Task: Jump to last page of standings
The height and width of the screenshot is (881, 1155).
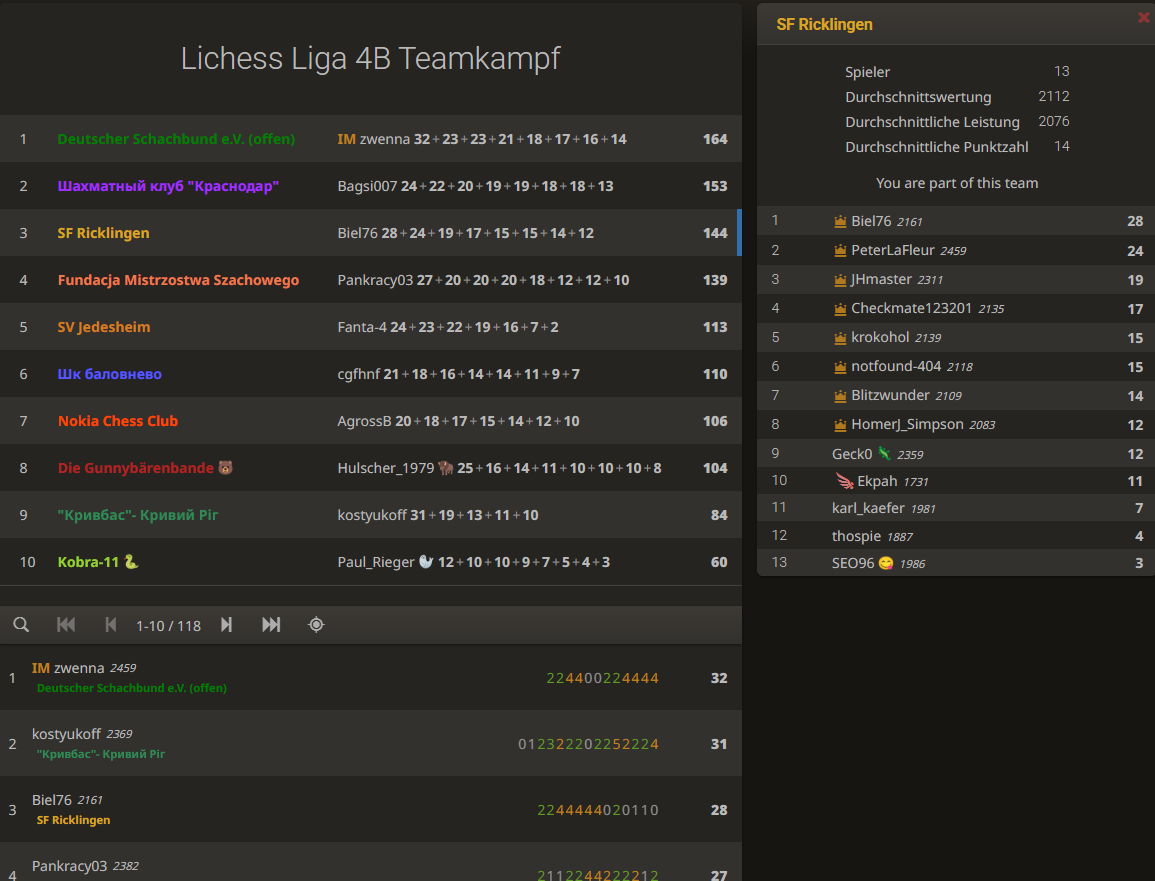Action: pos(271,625)
